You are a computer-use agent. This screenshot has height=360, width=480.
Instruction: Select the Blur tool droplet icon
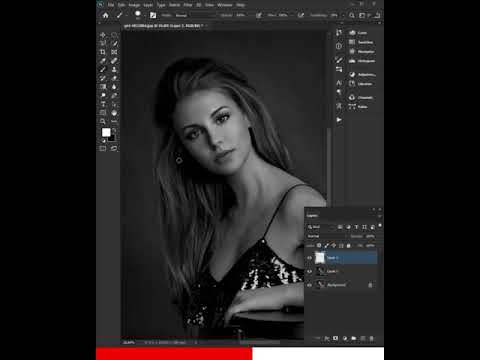point(114,87)
